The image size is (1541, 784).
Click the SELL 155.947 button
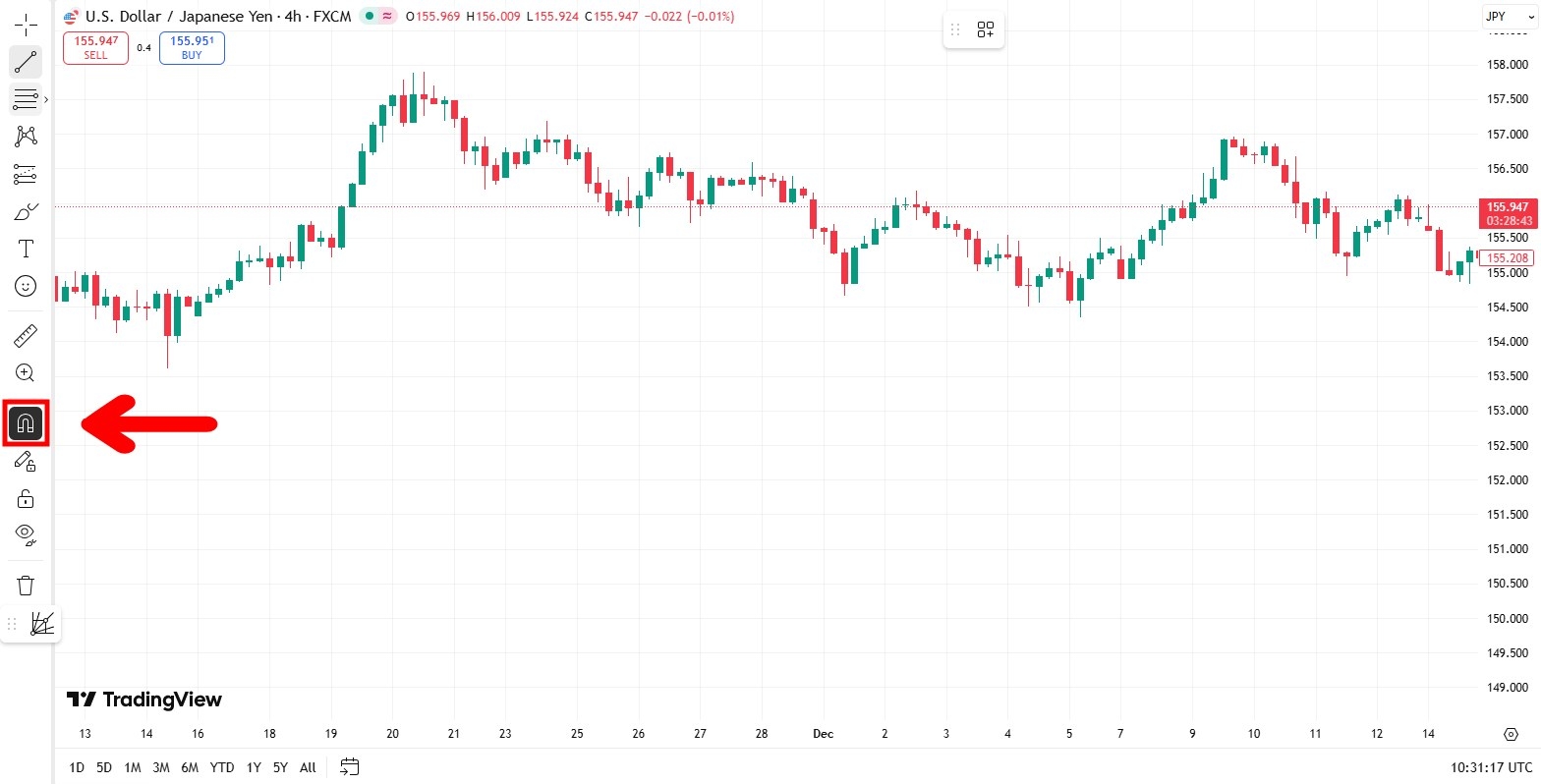click(95, 48)
